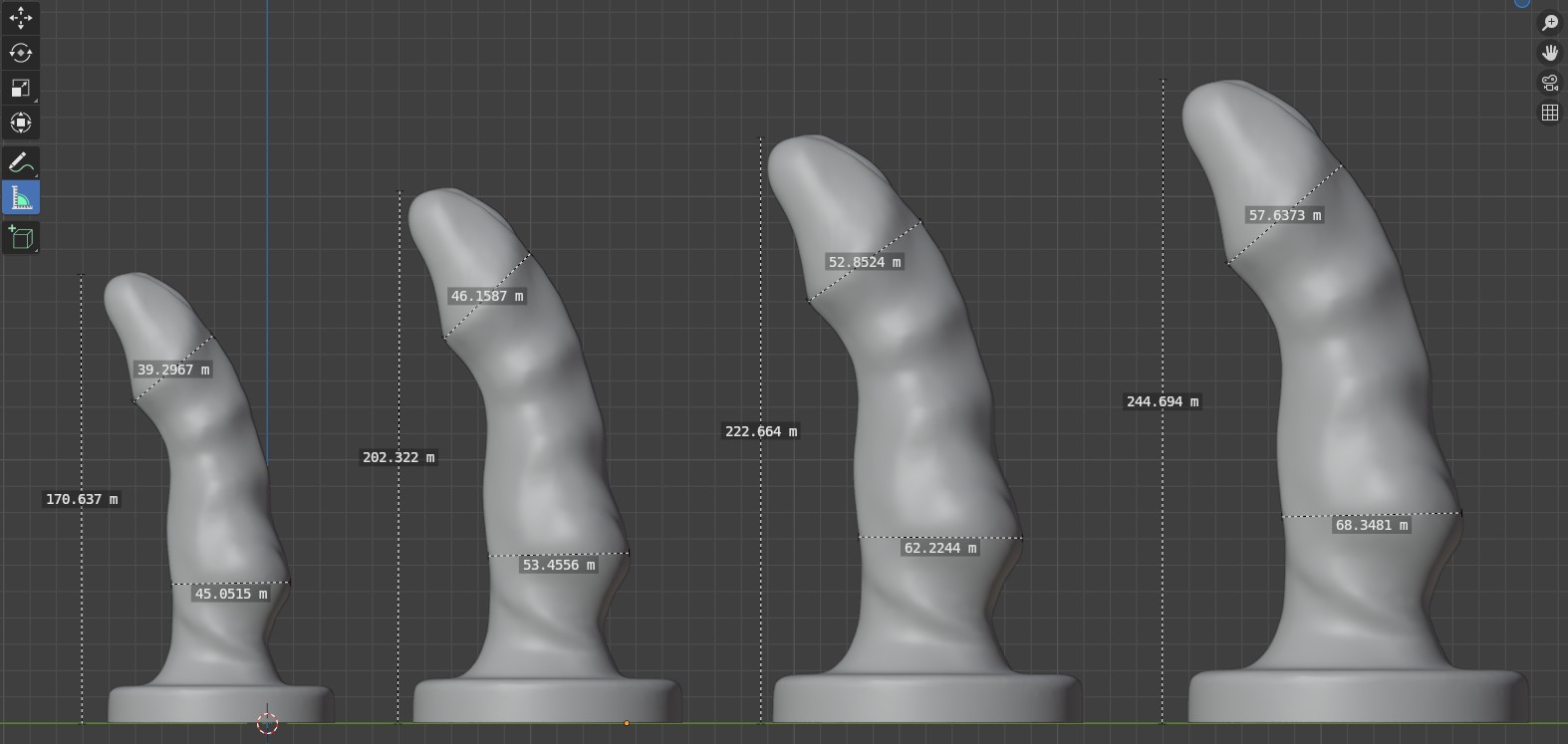Activate the Scale tool

[21, 88]
